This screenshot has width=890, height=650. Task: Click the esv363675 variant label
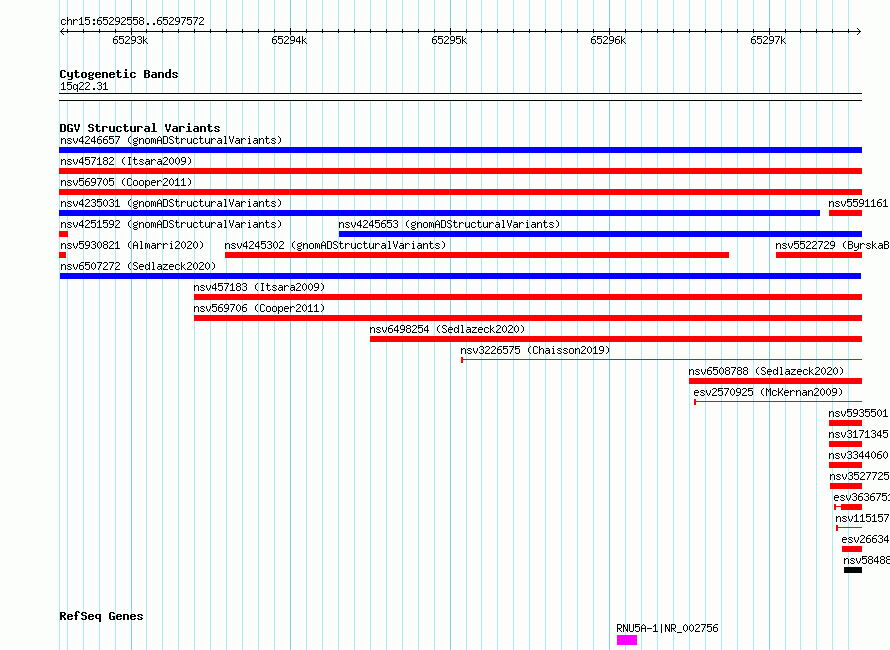(861, 497)
